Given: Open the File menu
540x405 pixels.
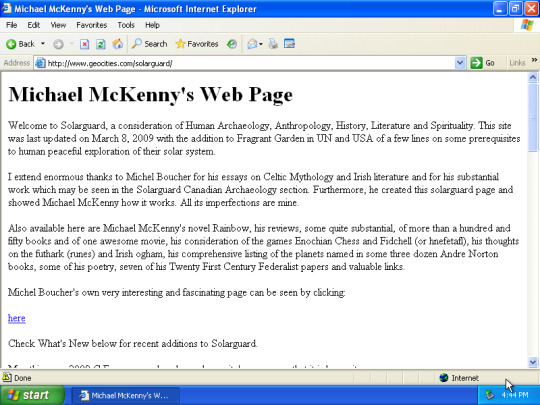Looking at the screenshot, I should [x=11, y=25].
